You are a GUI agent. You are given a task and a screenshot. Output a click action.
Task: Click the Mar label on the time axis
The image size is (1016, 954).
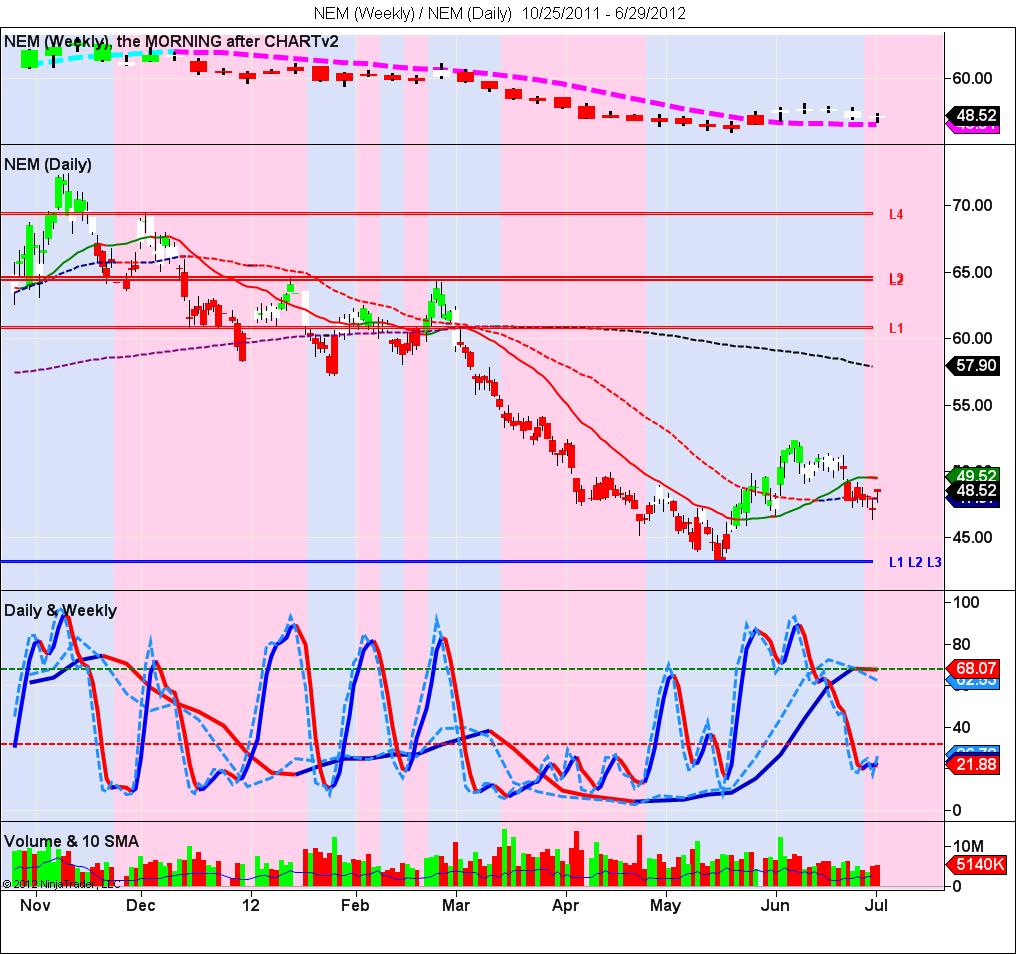456,905
